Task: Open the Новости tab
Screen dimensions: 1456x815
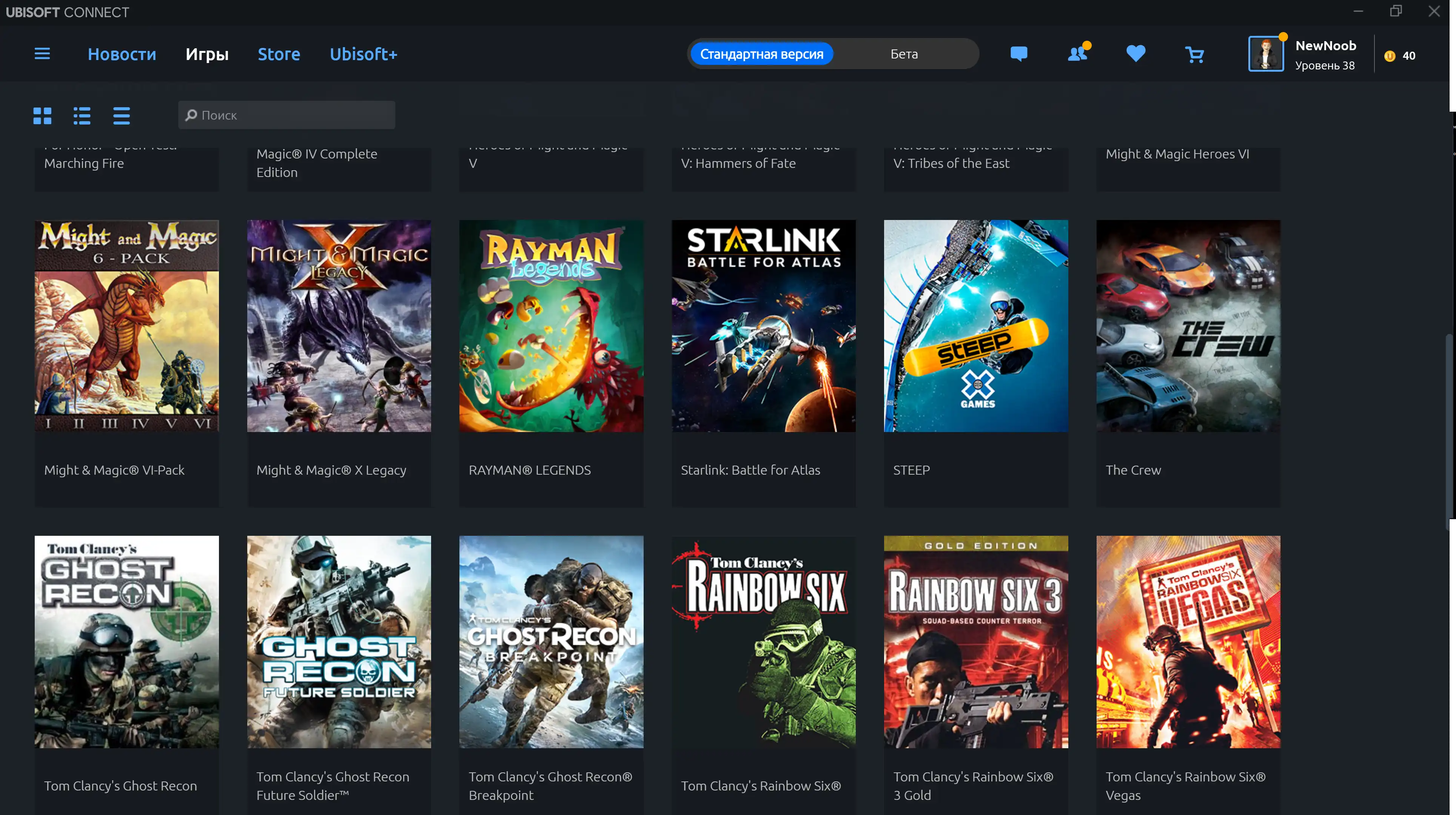Action: (122, 54)
